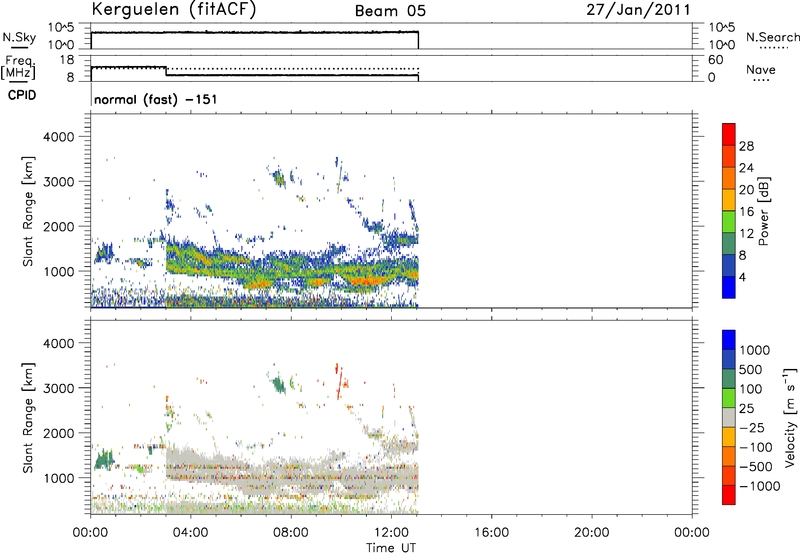The height and width of the screenshot is (554, 800).
Task: Click the 'Freq. [MHz]' axis label
Action: 18,68
